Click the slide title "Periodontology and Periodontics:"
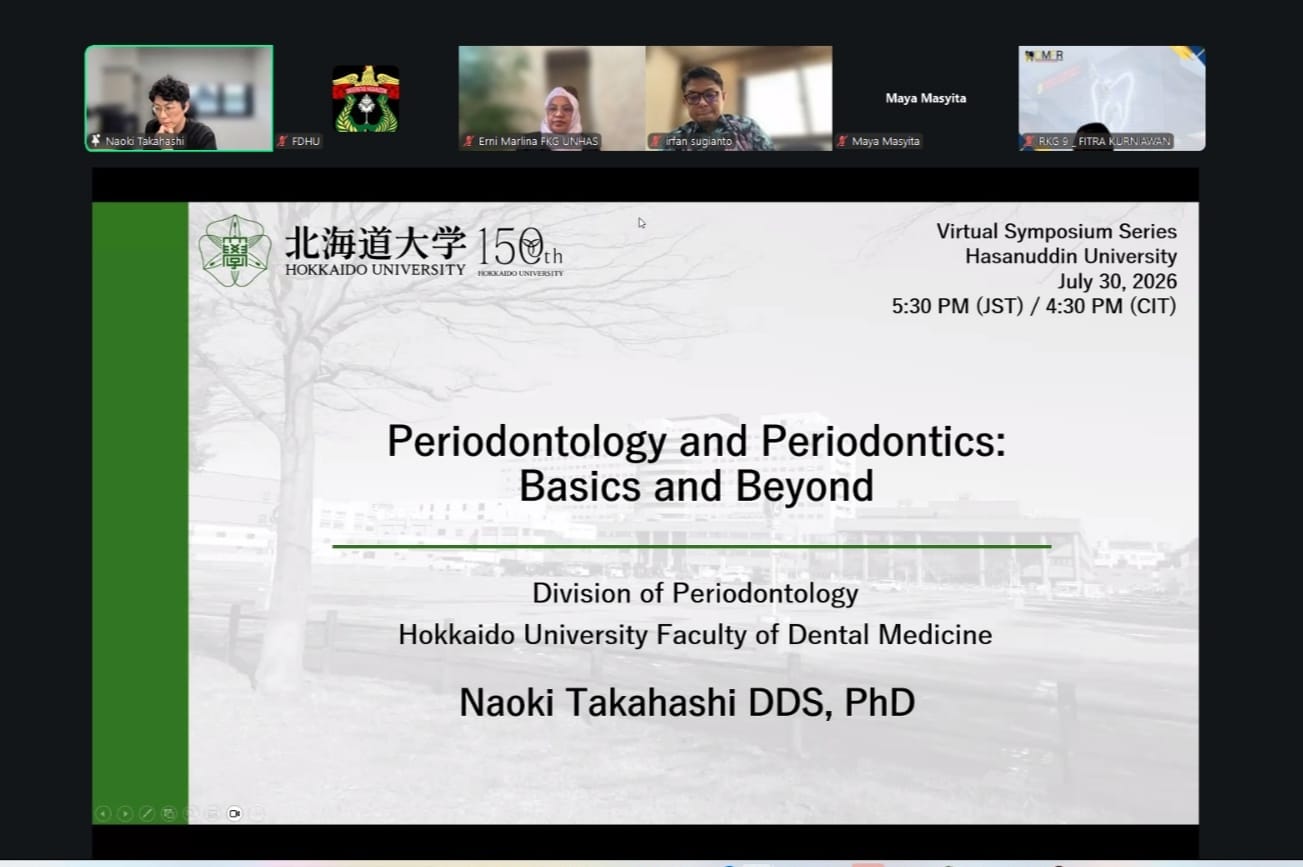 click(696, 441)
